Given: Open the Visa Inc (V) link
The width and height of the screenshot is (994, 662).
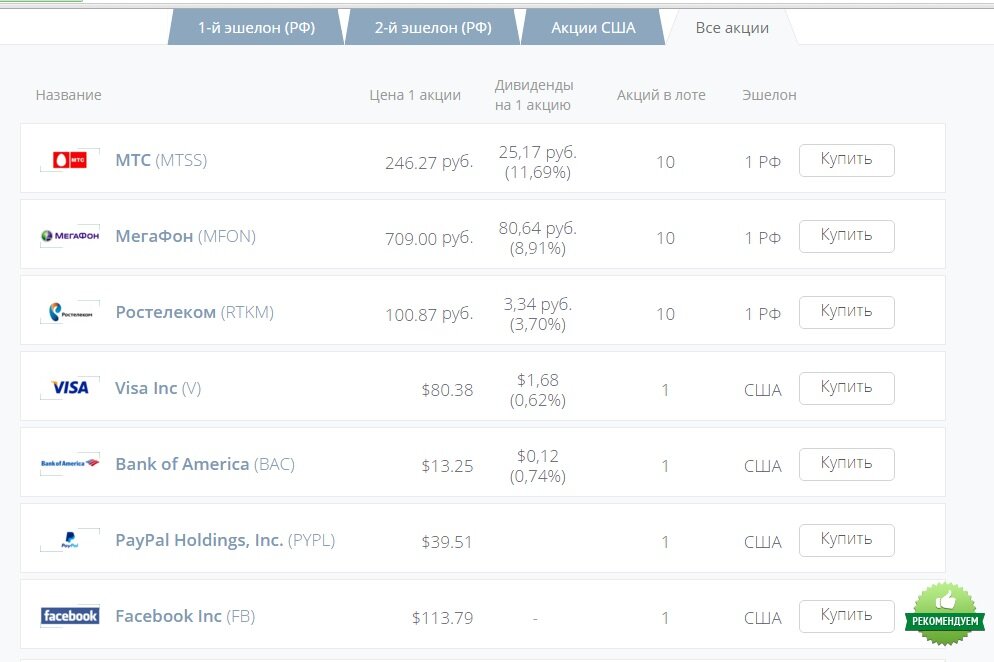Looking at the screenshot, I should (x=158, y=387).
